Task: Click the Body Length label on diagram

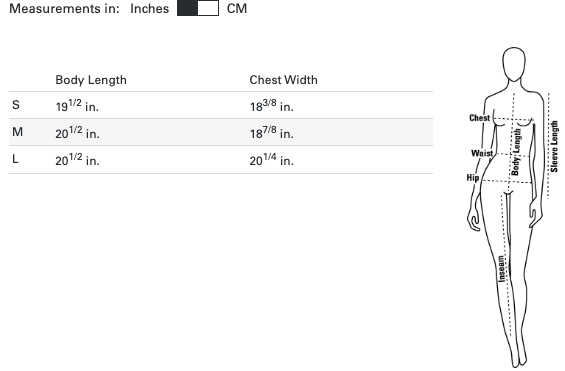Action: pos(516,152)
